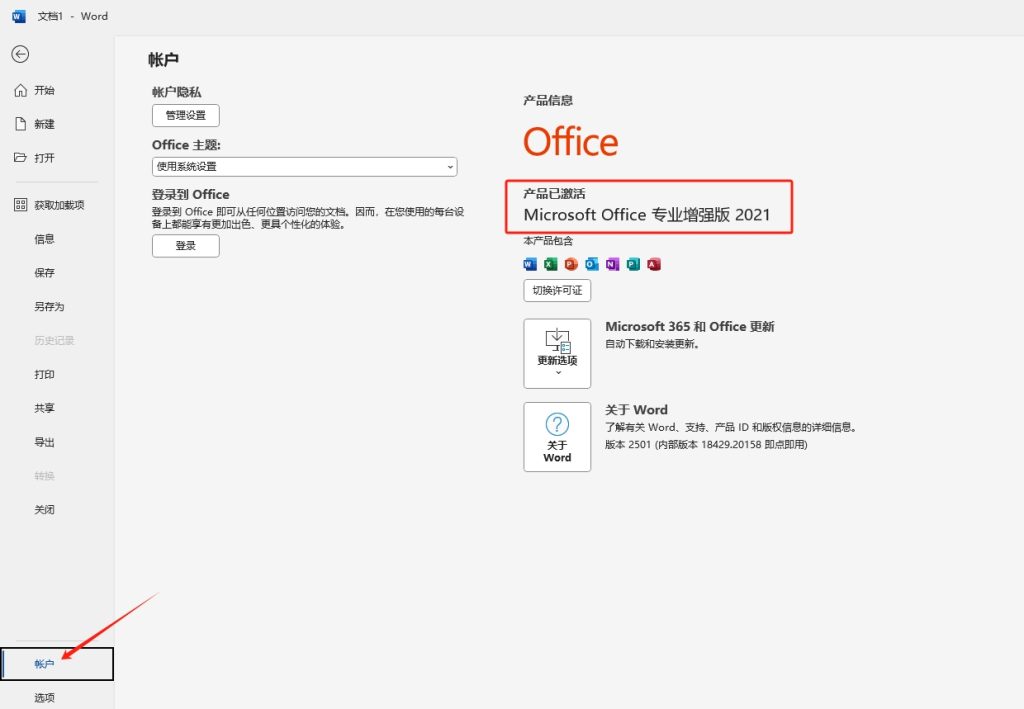The height and width of the screenshot is (709, 1024).
Task: Click the 帐户隐私 heading
Action: coord(177,92)
